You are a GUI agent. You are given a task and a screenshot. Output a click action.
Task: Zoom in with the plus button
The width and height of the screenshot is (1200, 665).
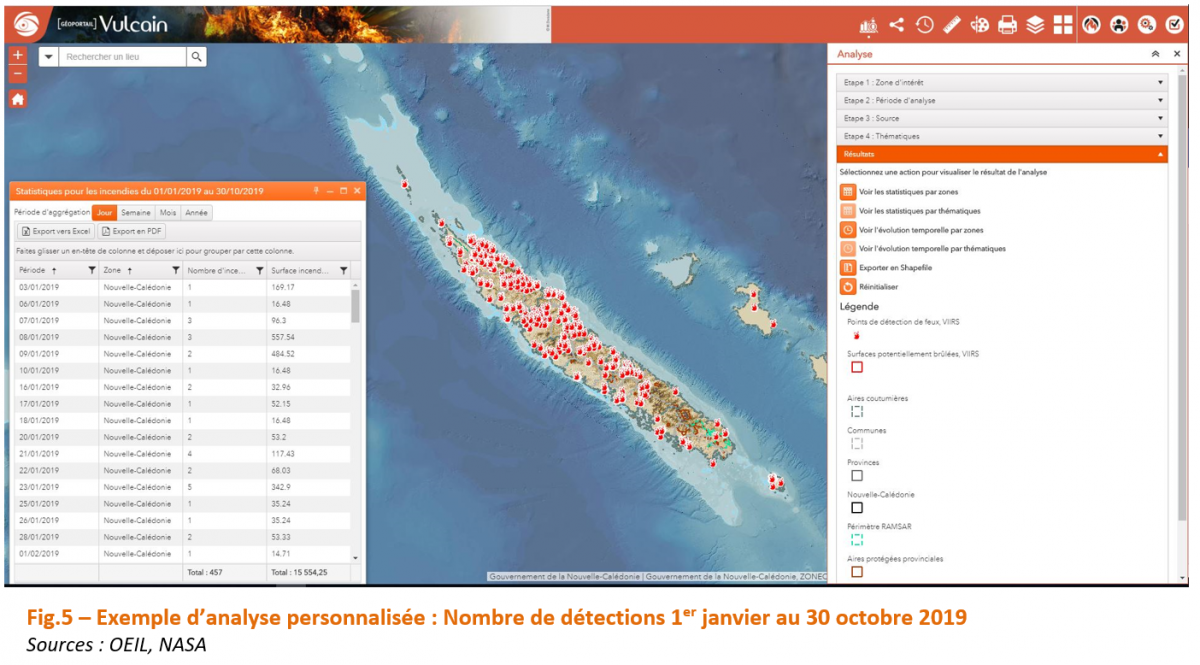pyautogui.click(x=18, y=55)
